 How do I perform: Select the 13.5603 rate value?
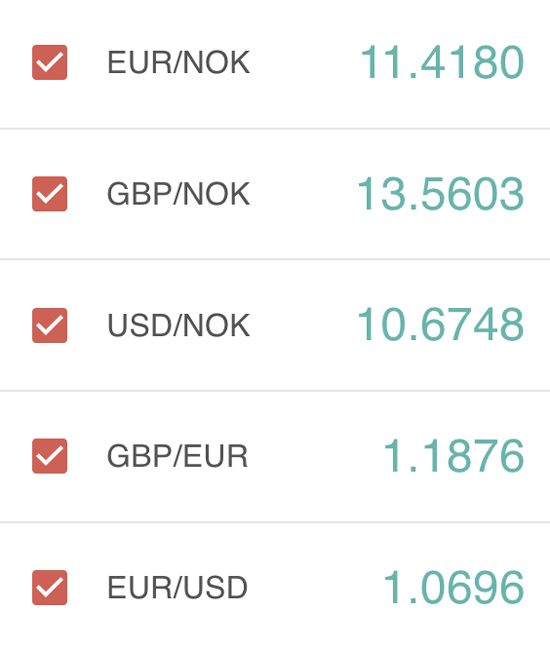(441, 194)
